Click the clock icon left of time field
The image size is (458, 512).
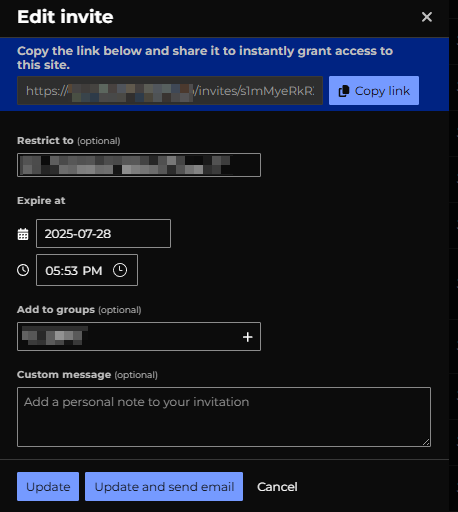(23, 270)
